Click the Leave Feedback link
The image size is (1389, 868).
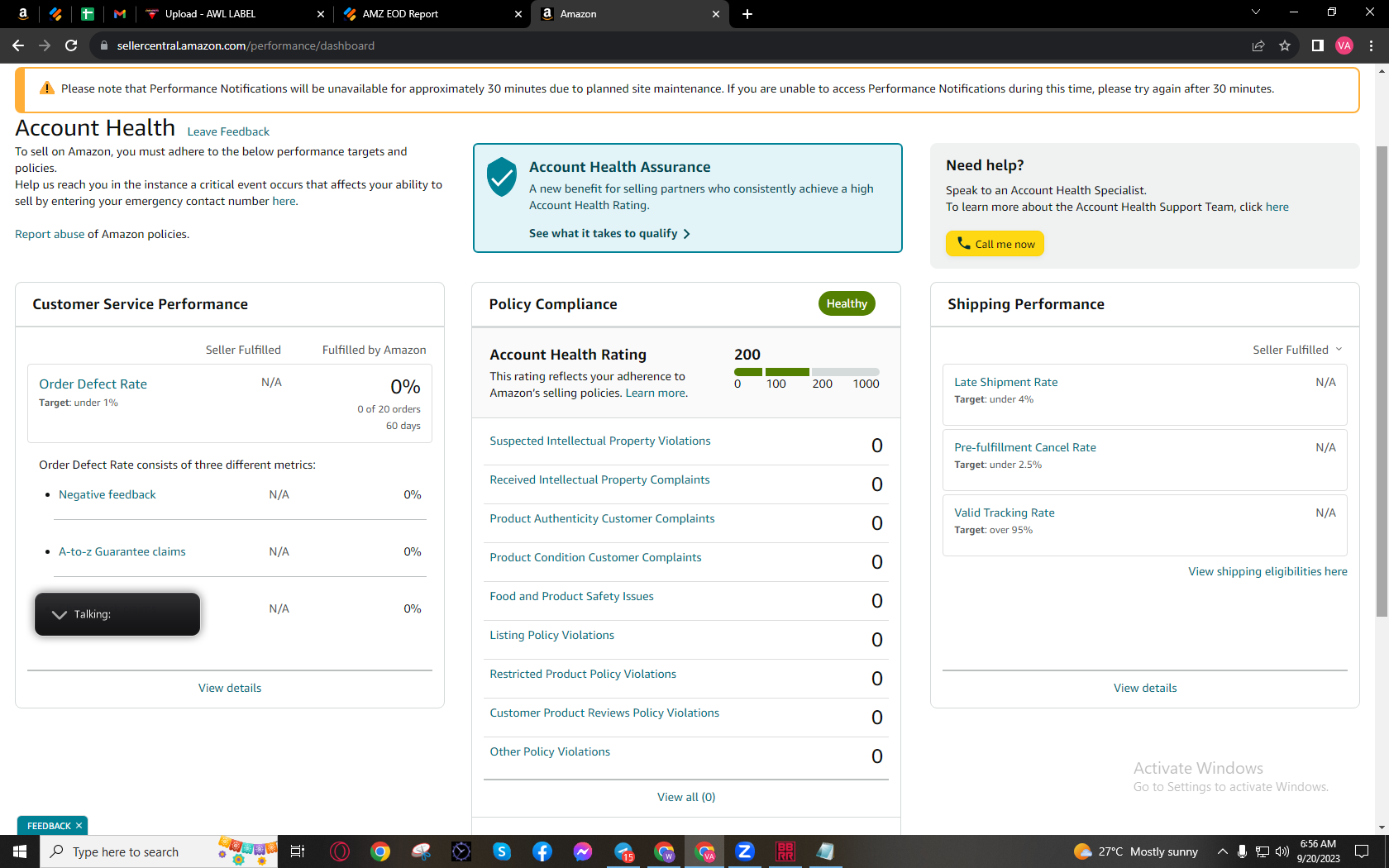(228, 131)
